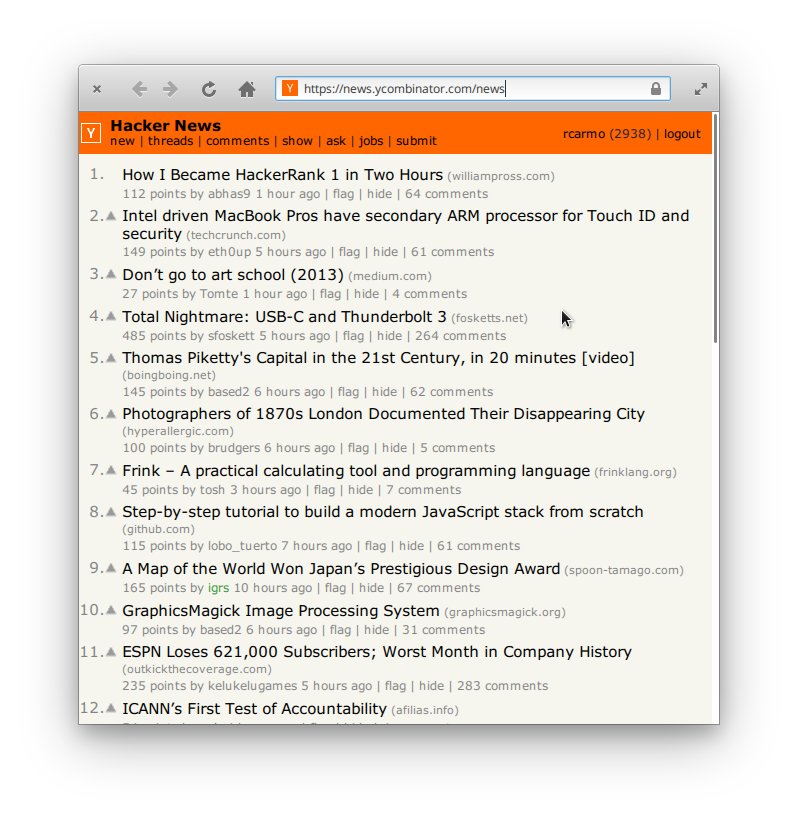Flag the GraphicsMagick story
This screenshot has height=817, width=798.
click(340, 630)
